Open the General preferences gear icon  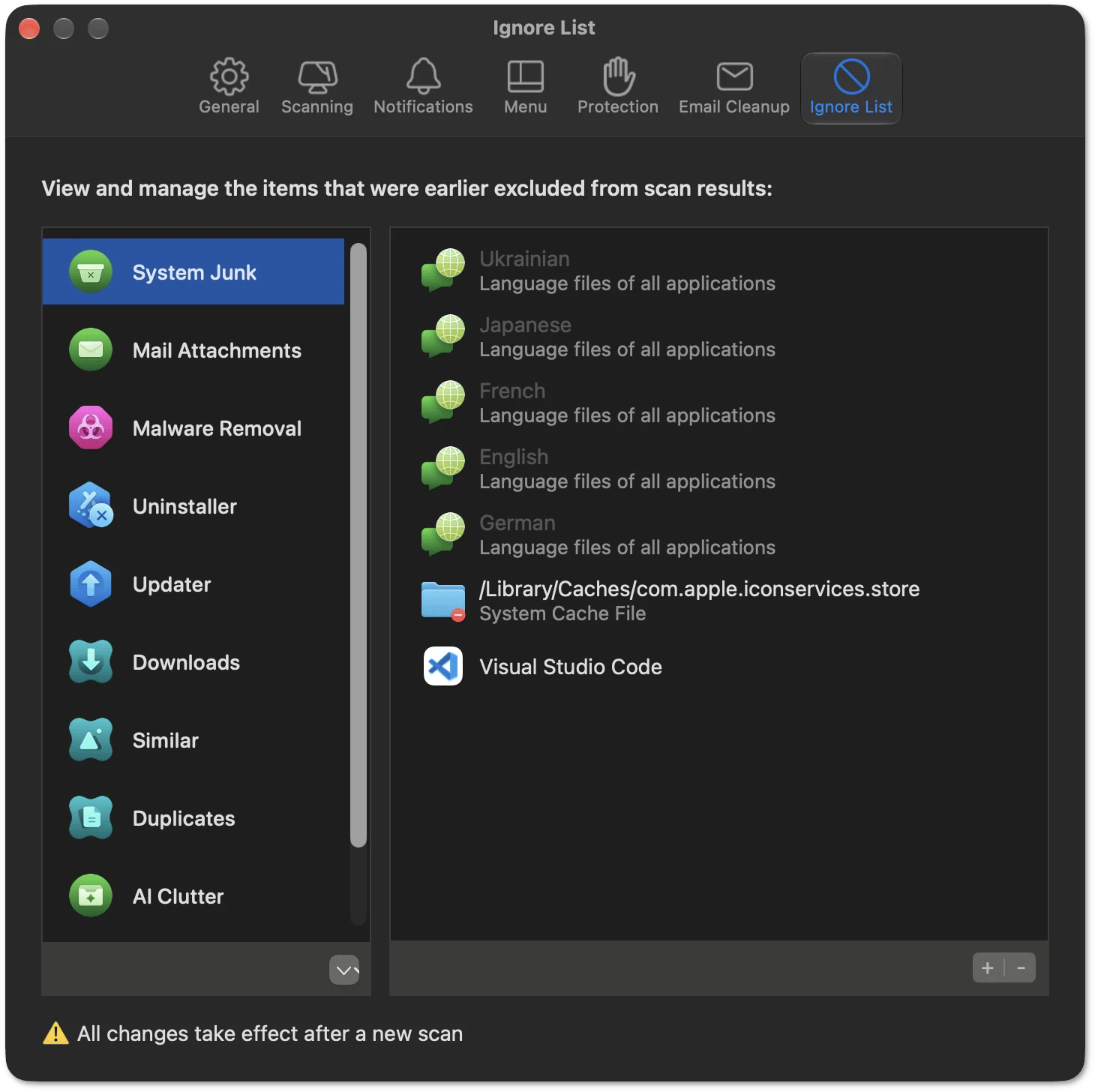[229, 76]
